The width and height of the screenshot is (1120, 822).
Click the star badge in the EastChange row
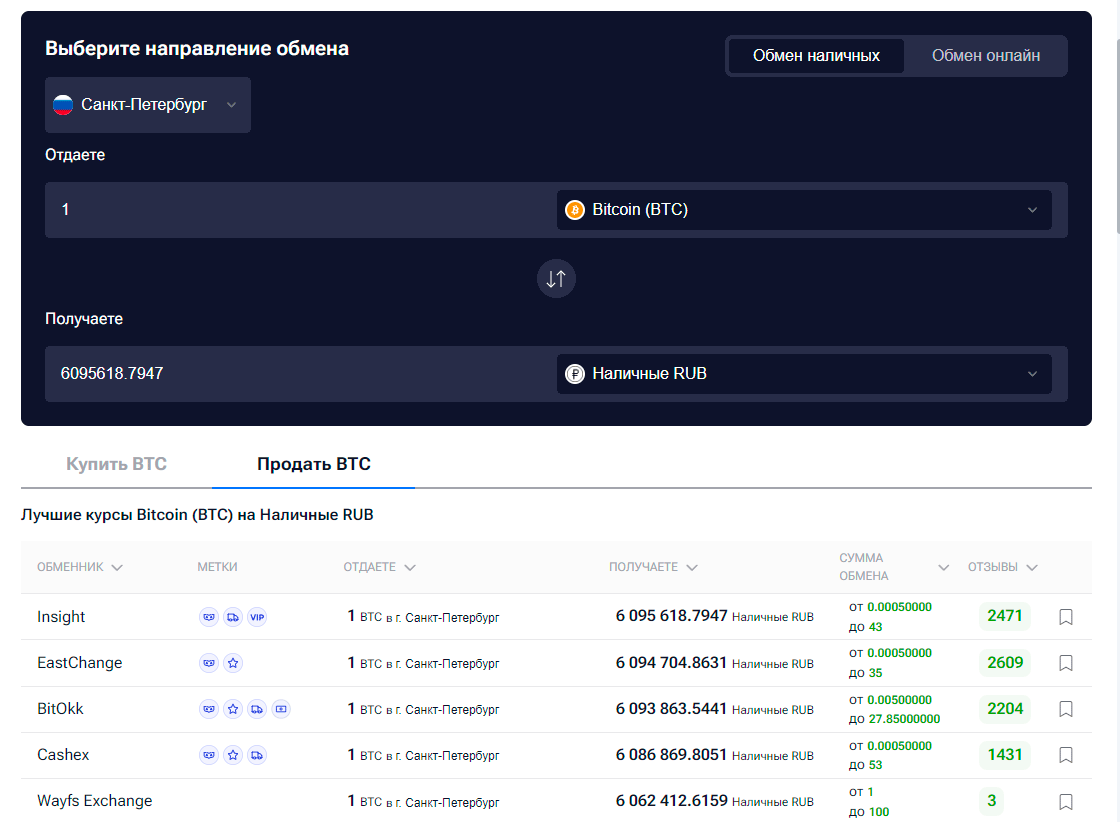click(x=233, y=663)
